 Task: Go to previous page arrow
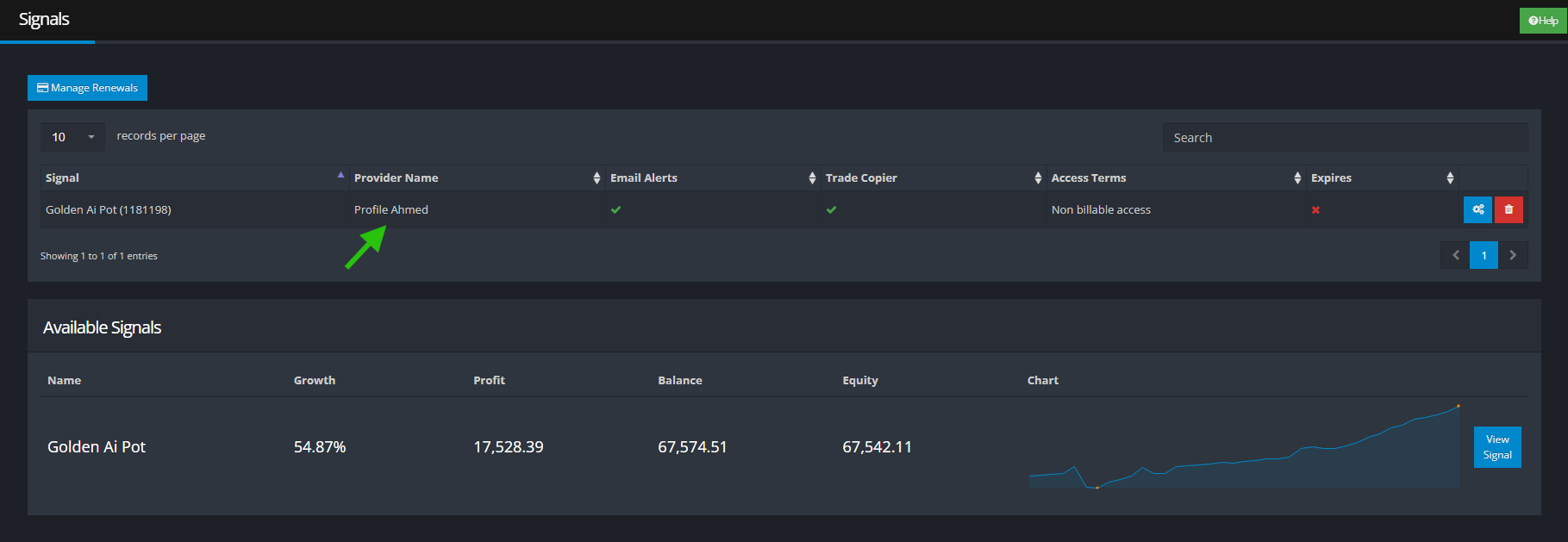pyautogui.click(x=1455, y=255)
